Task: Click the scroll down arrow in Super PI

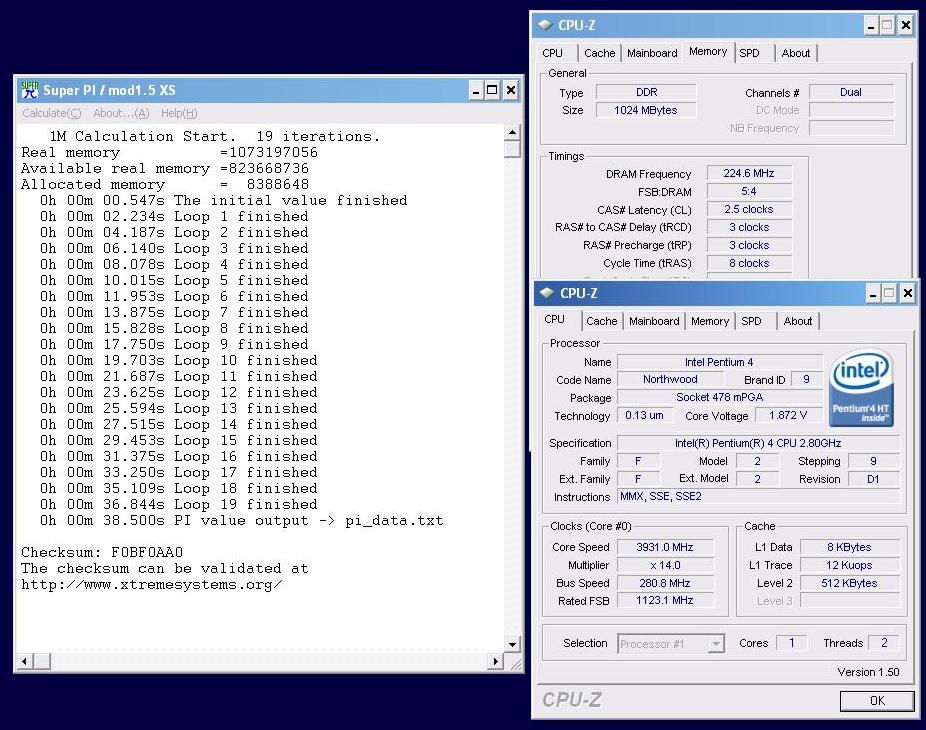Action: (x=512, y=645)
